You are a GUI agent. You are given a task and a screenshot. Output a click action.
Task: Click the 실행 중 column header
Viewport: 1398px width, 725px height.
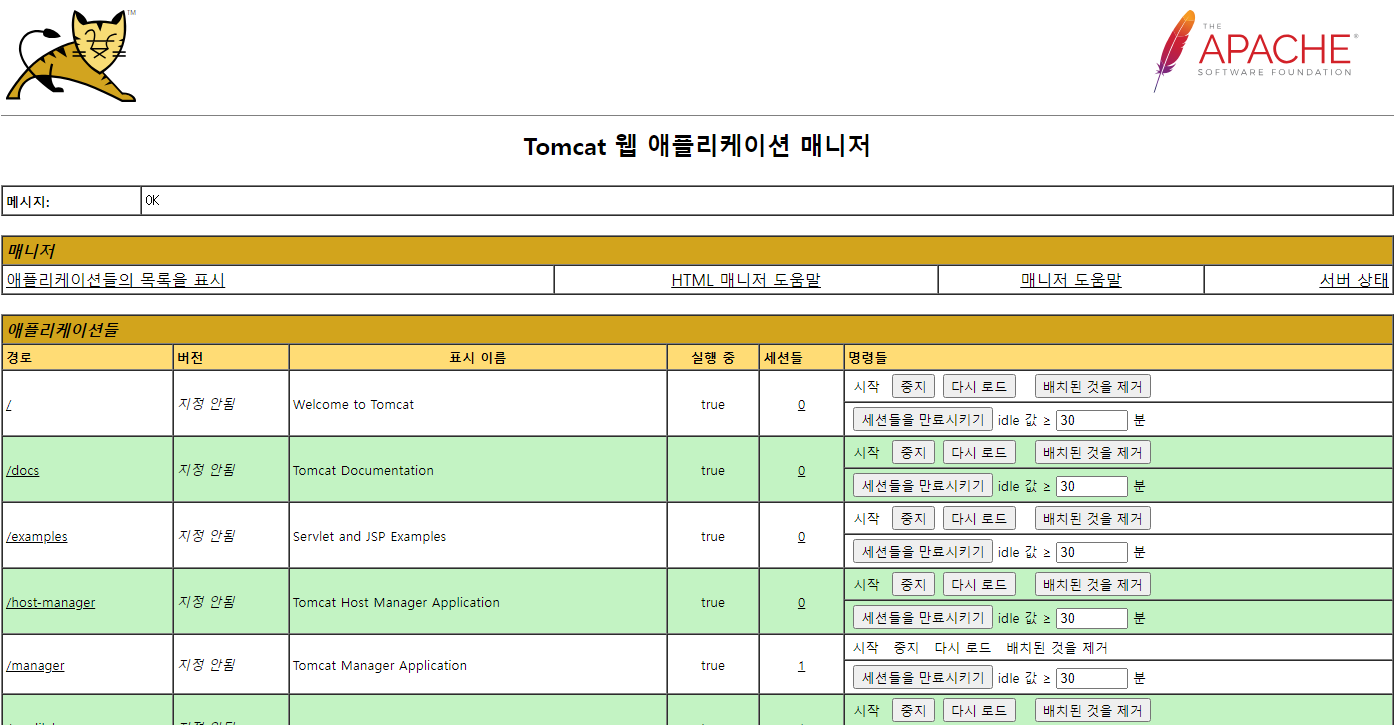(x=713, y=357)
